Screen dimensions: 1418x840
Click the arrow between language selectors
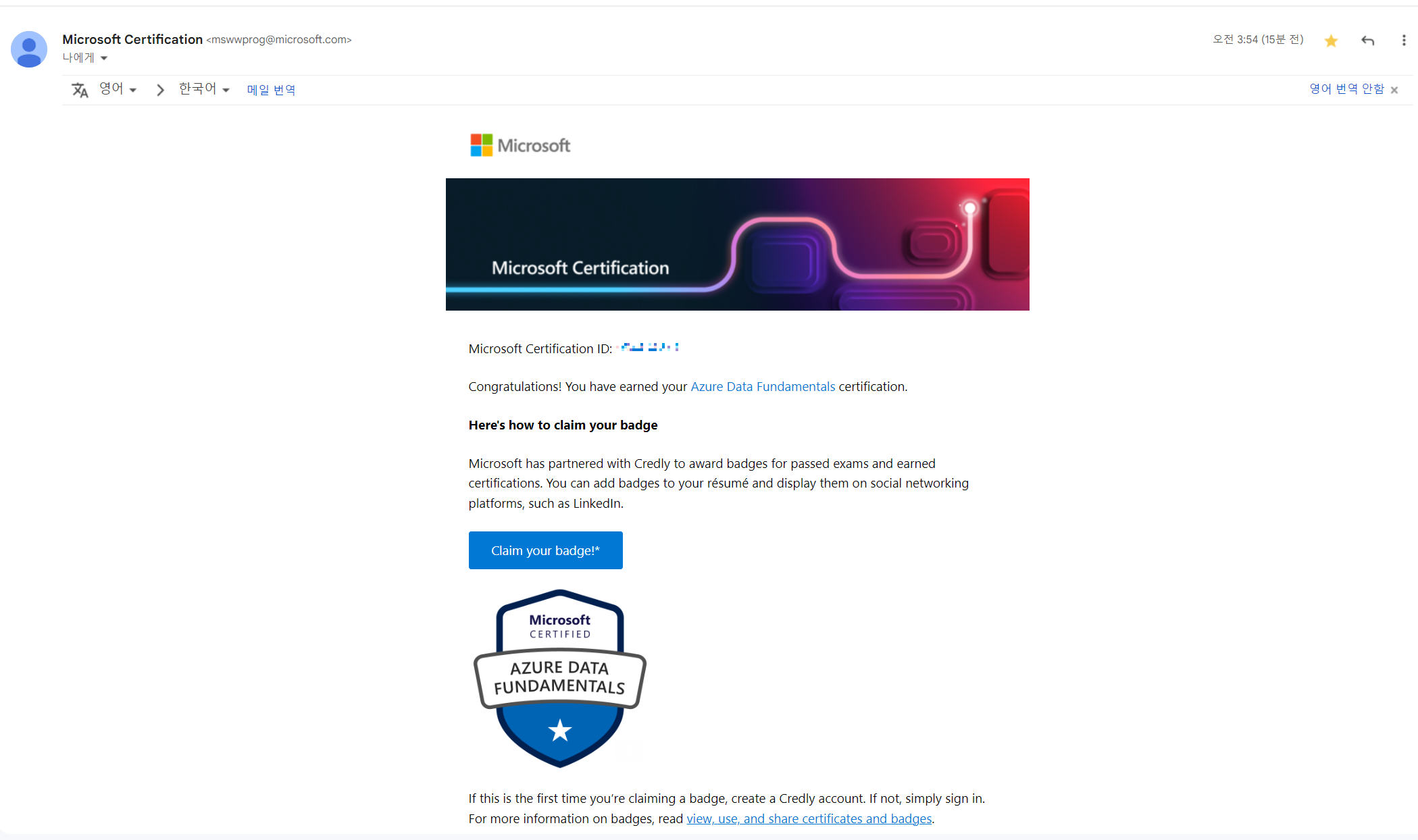pyautogui.click(x=160, y=90)
